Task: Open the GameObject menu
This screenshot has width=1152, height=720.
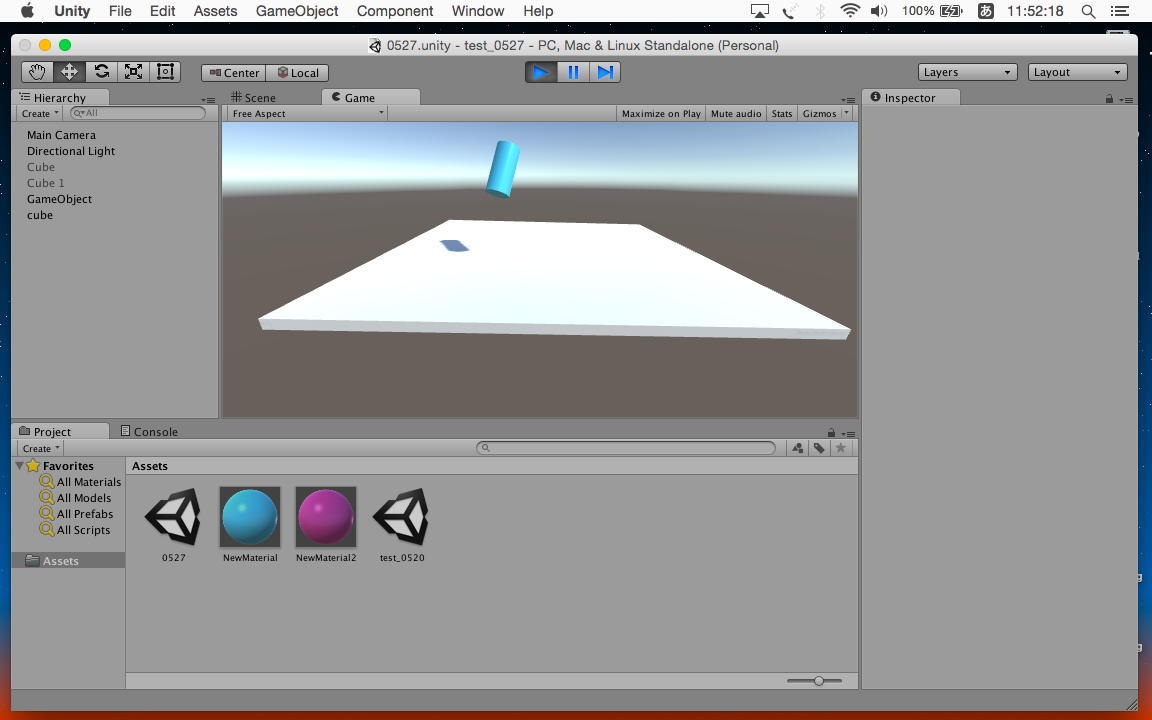Action: pos(297,11)
